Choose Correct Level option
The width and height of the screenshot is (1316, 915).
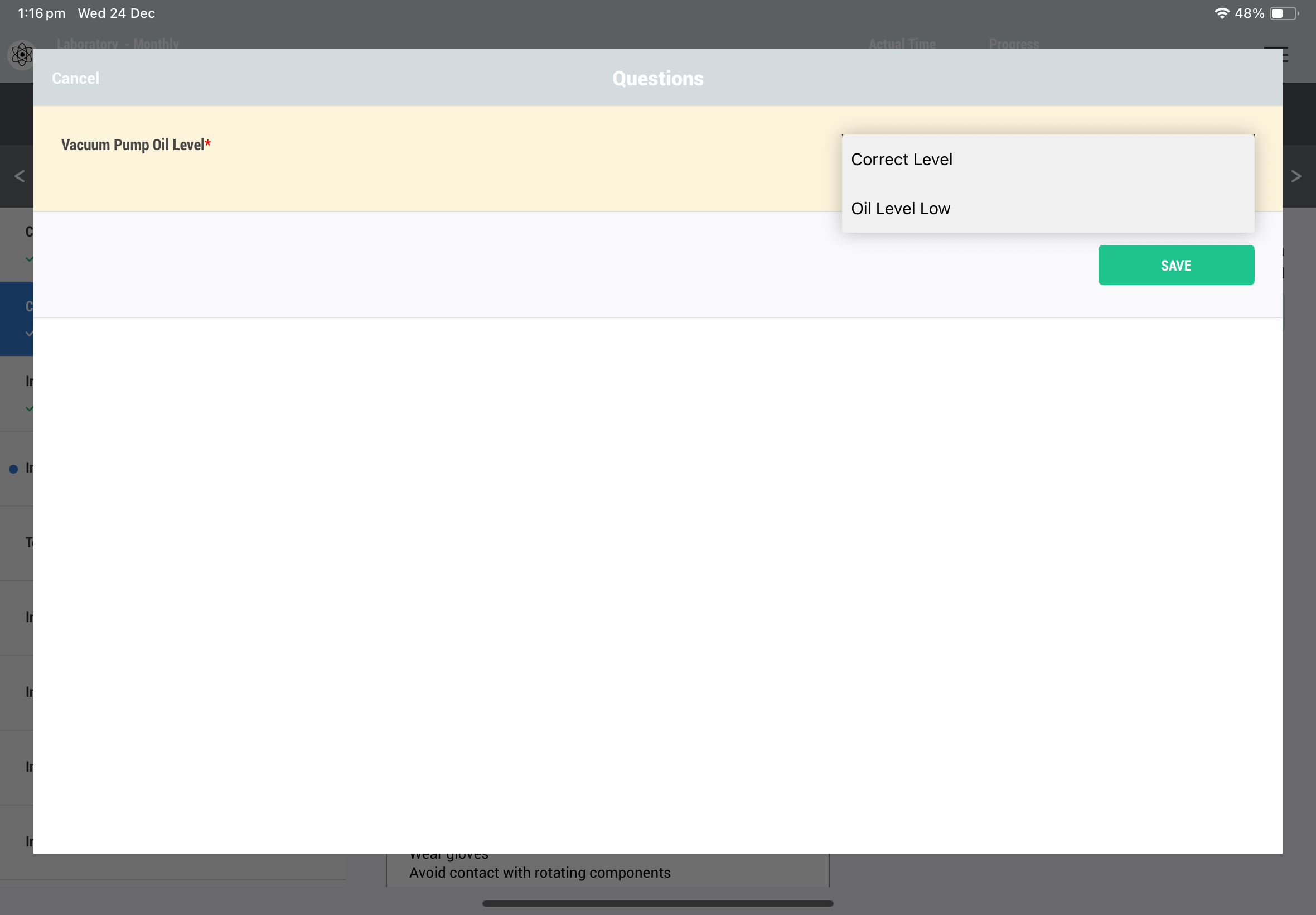[901, 160]
